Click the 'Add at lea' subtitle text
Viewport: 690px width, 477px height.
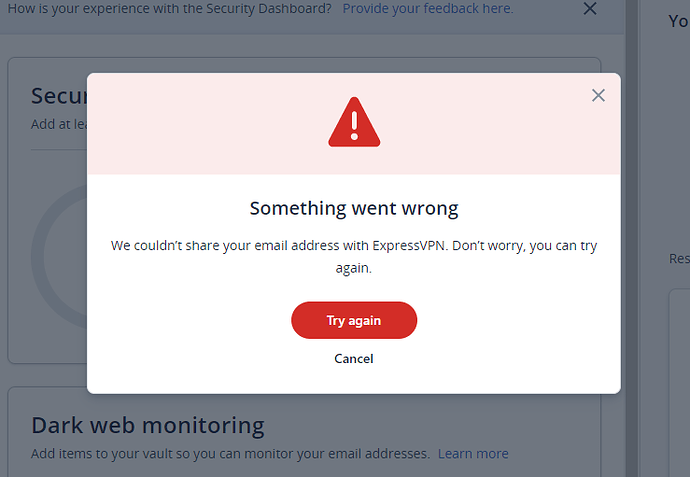(59, 125)
